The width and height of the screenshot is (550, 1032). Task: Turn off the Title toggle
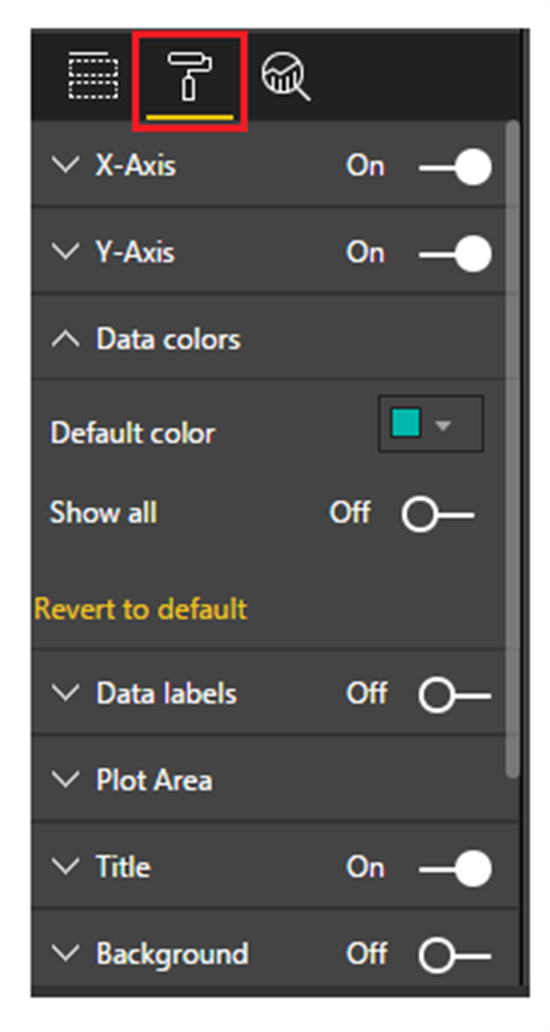tap(455, 868)
